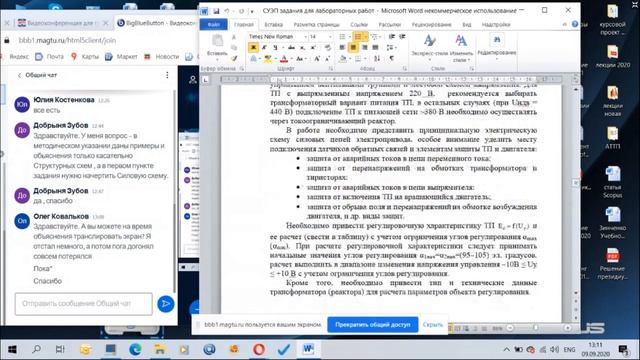Open the Times New Roman font dropdown
Screen dimensions: 640x360
point(305,37)
